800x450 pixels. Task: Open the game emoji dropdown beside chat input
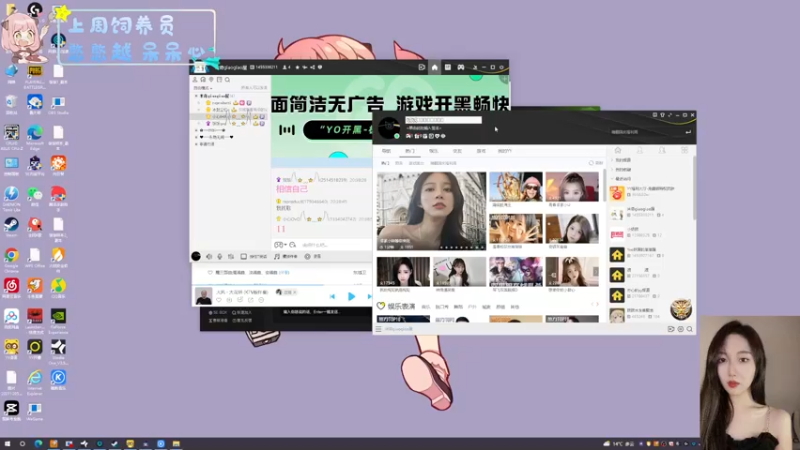tap(280, 245)
